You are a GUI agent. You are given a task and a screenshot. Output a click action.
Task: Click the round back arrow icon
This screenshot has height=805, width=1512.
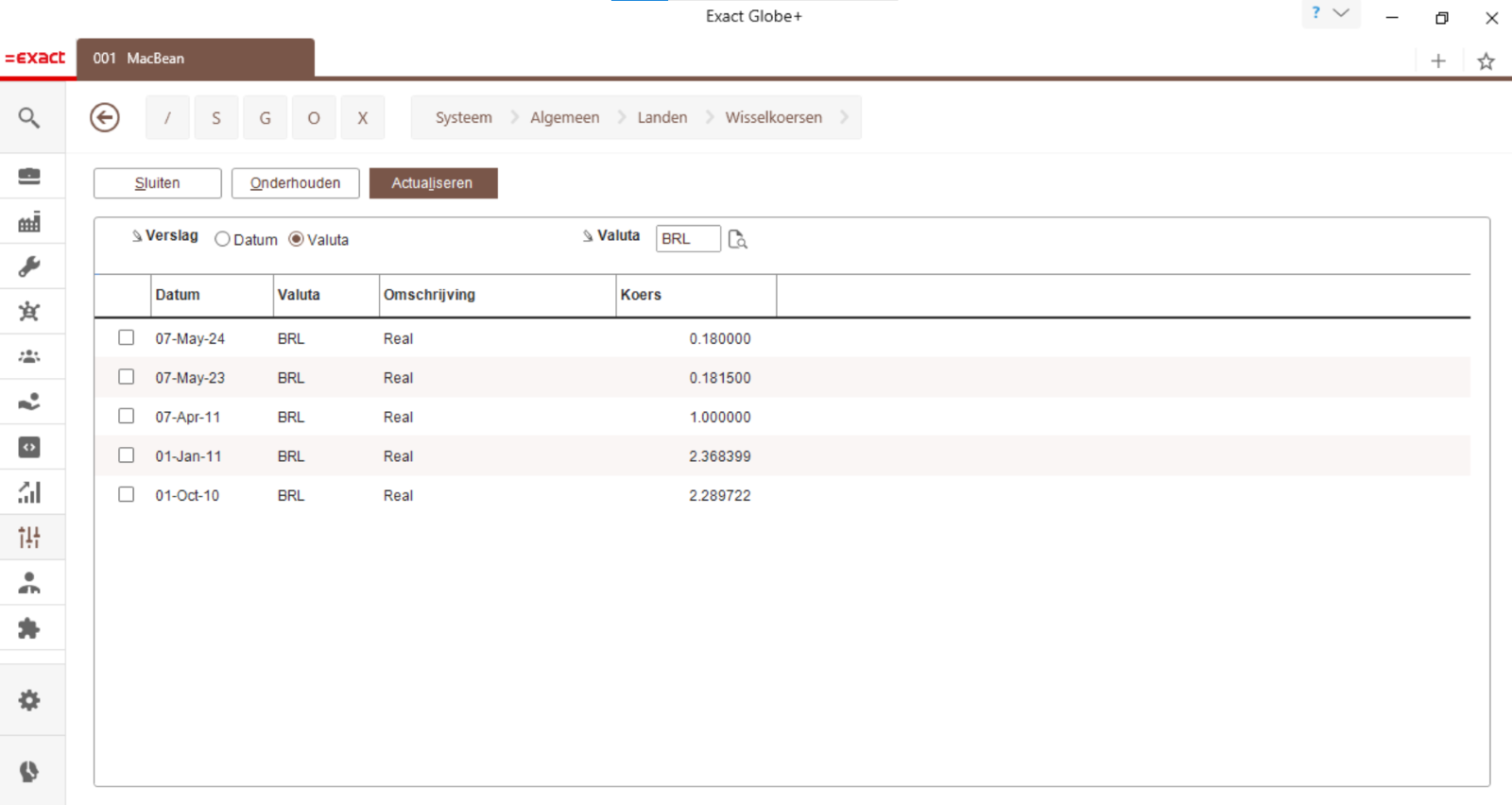105,118
